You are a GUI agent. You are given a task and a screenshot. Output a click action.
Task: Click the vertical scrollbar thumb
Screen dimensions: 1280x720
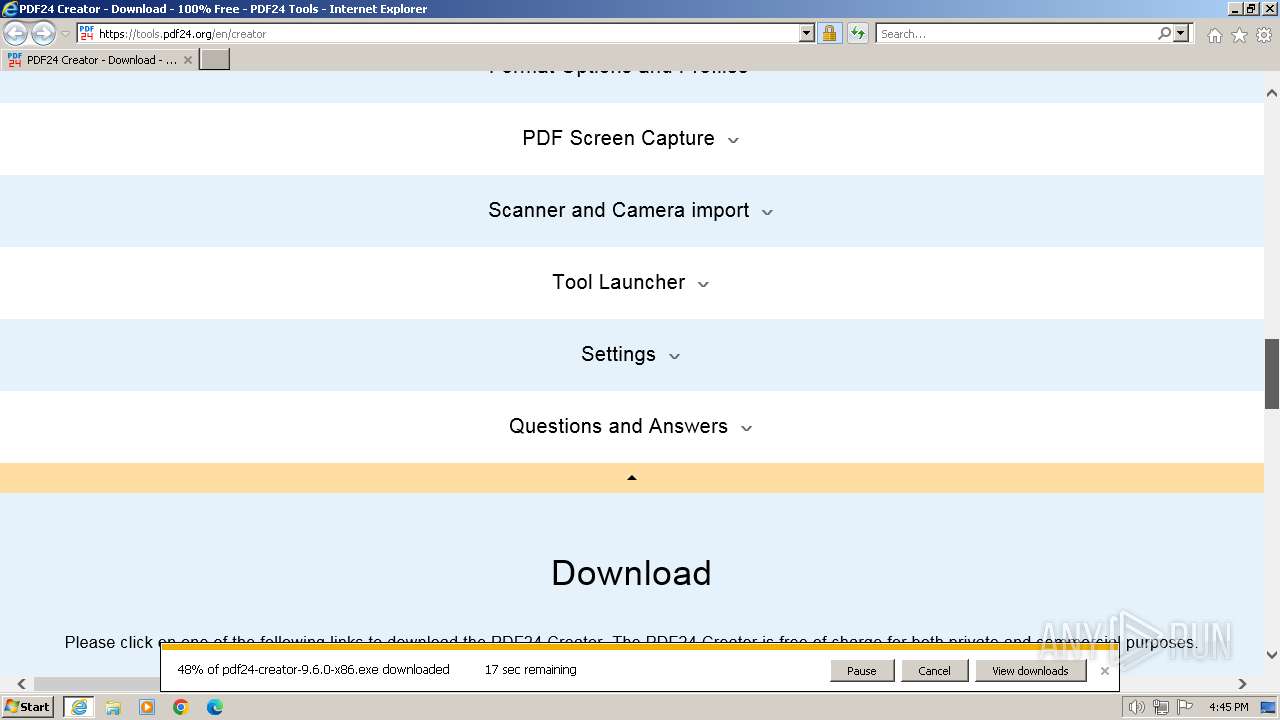[x=1272, y=374]
